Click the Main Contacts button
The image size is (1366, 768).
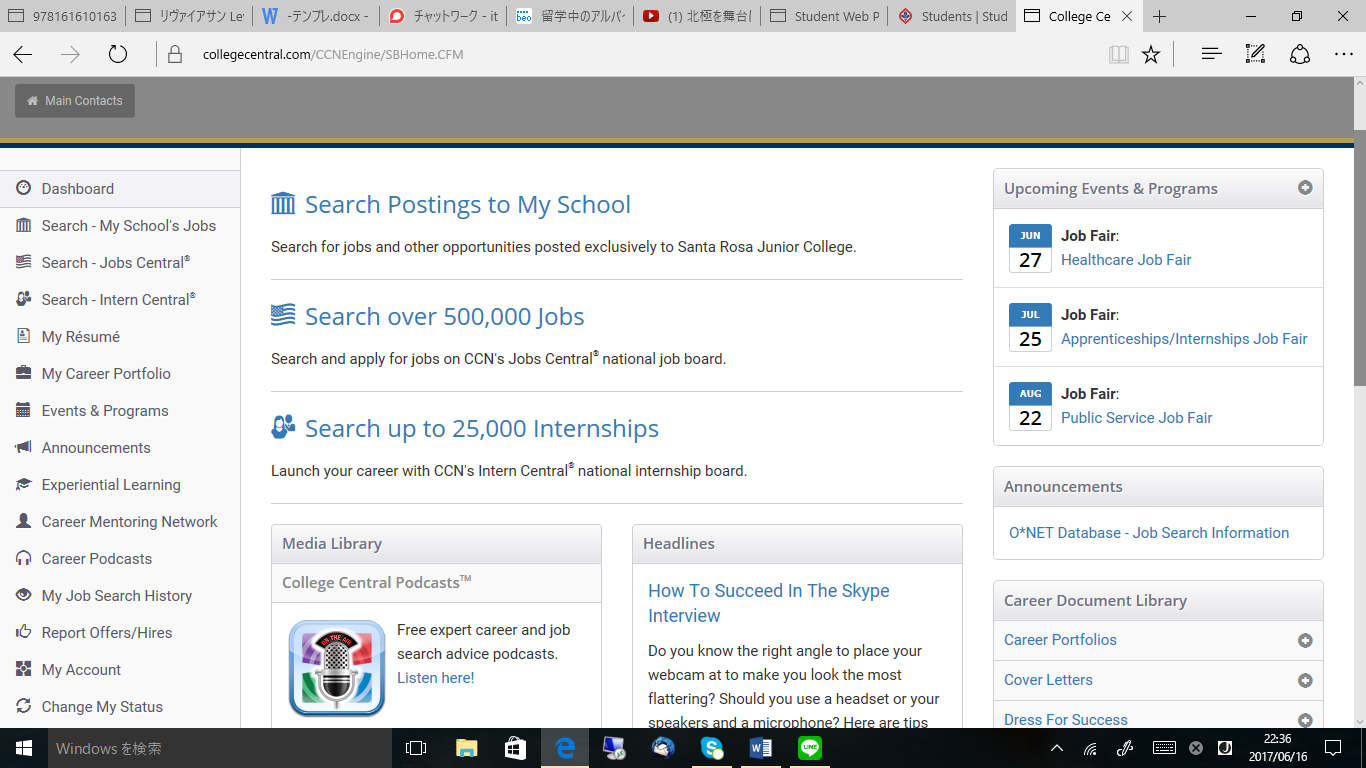pos(75,101)
